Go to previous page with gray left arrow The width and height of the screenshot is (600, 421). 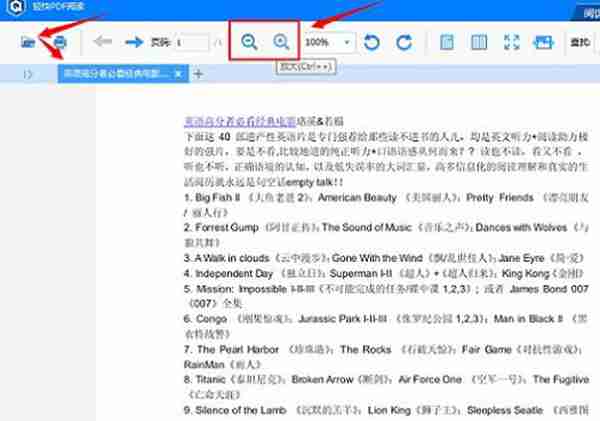coord(103,41)
